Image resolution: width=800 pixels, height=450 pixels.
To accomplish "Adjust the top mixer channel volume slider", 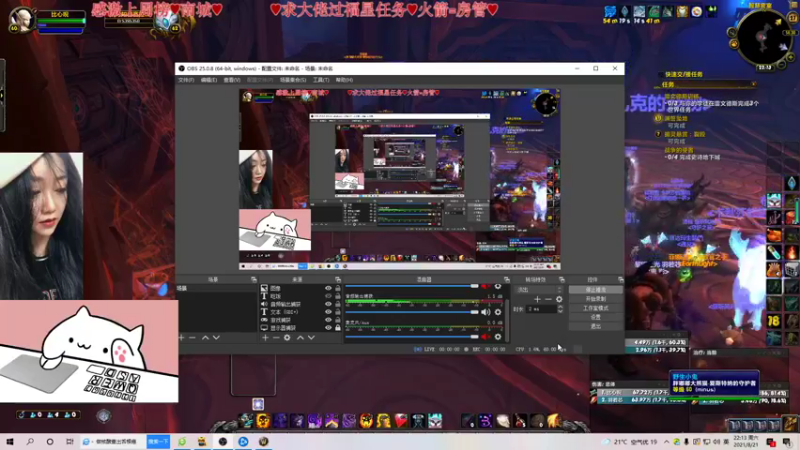I will pyautogui.click(x=412, y=286).
